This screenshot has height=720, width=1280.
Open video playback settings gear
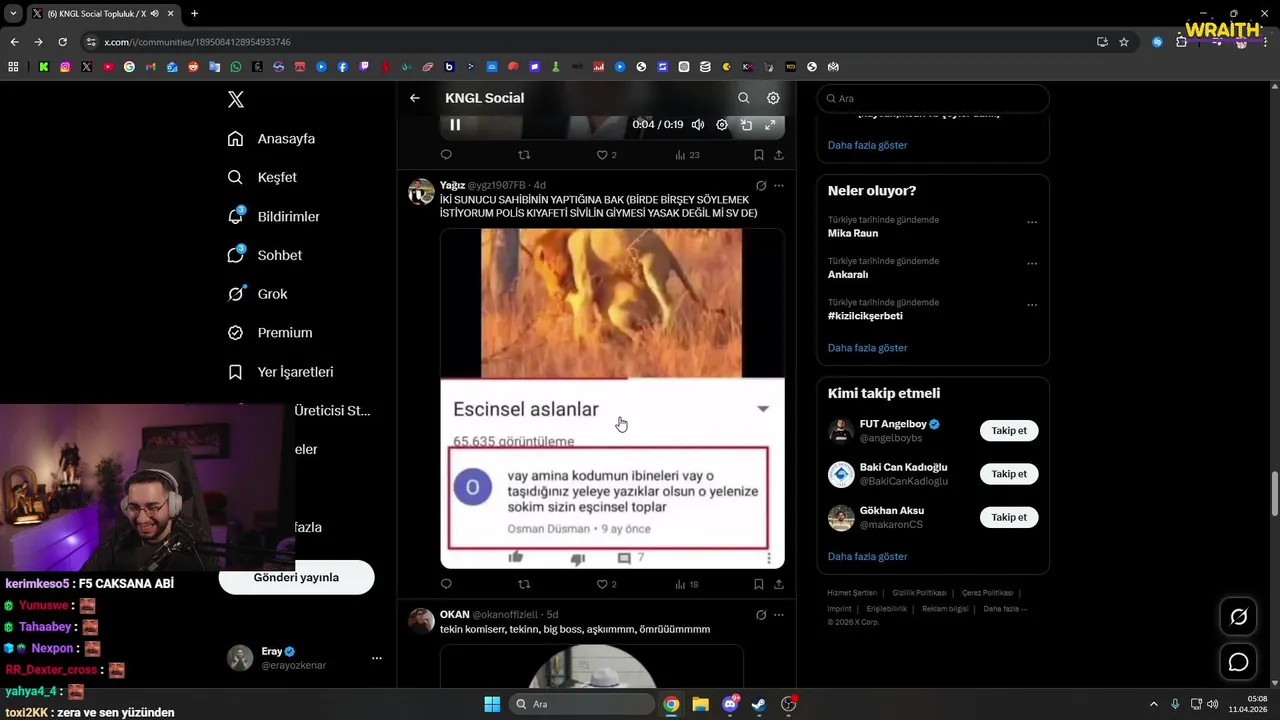coord(722,125)
